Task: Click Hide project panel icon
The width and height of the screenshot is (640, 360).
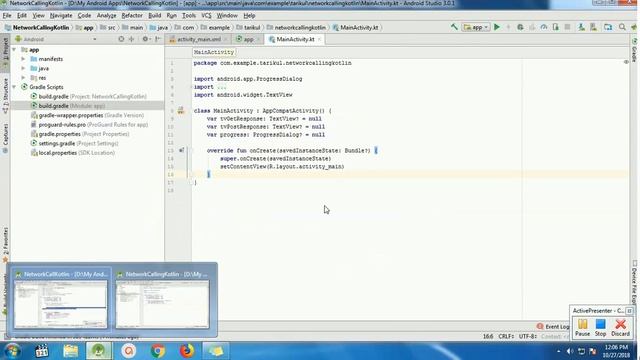Action: click(x=158, y=39)
